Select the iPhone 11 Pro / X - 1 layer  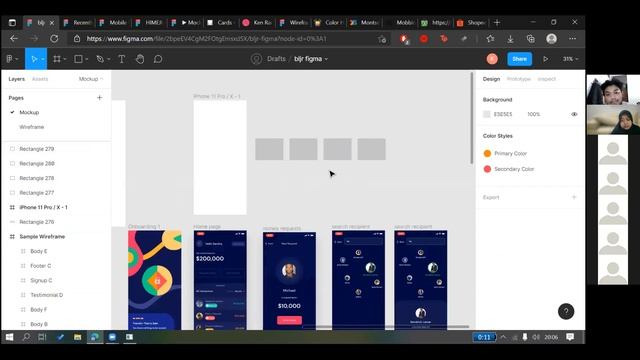(x=43, y=207)
